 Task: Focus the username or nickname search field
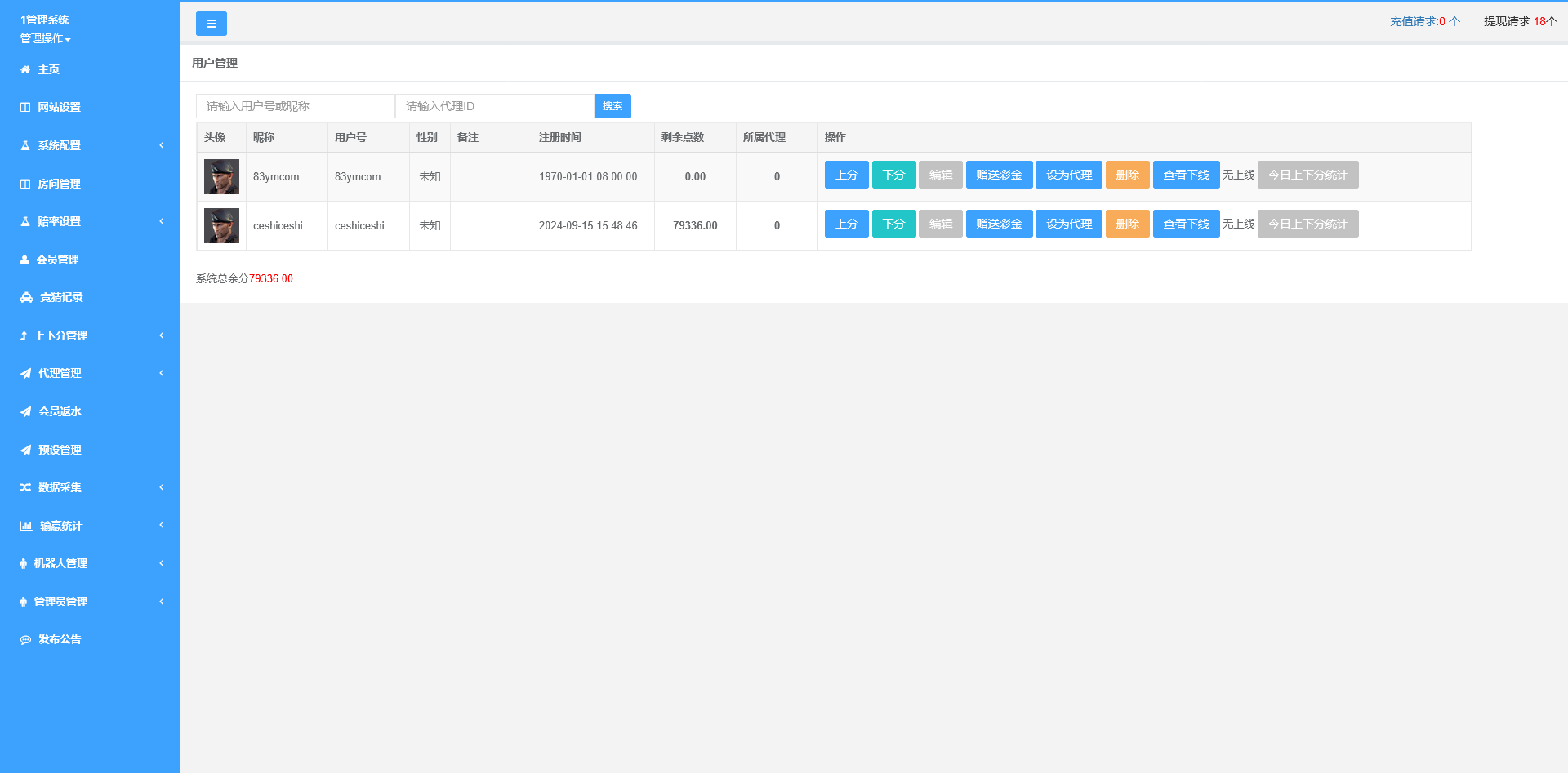[x=295, y=106]
